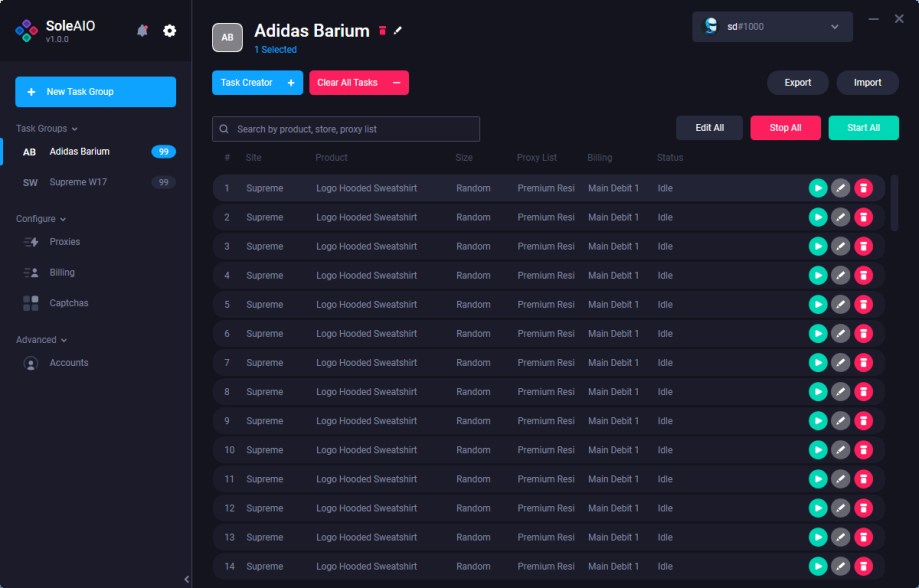Screen dimensions: 919x588
Task: Click the Proxy List column header
Action: (537, 158)
